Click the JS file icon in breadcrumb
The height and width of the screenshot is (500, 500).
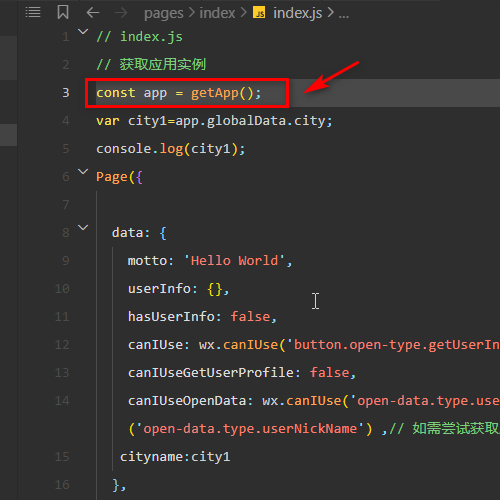[x=259, y=13]
